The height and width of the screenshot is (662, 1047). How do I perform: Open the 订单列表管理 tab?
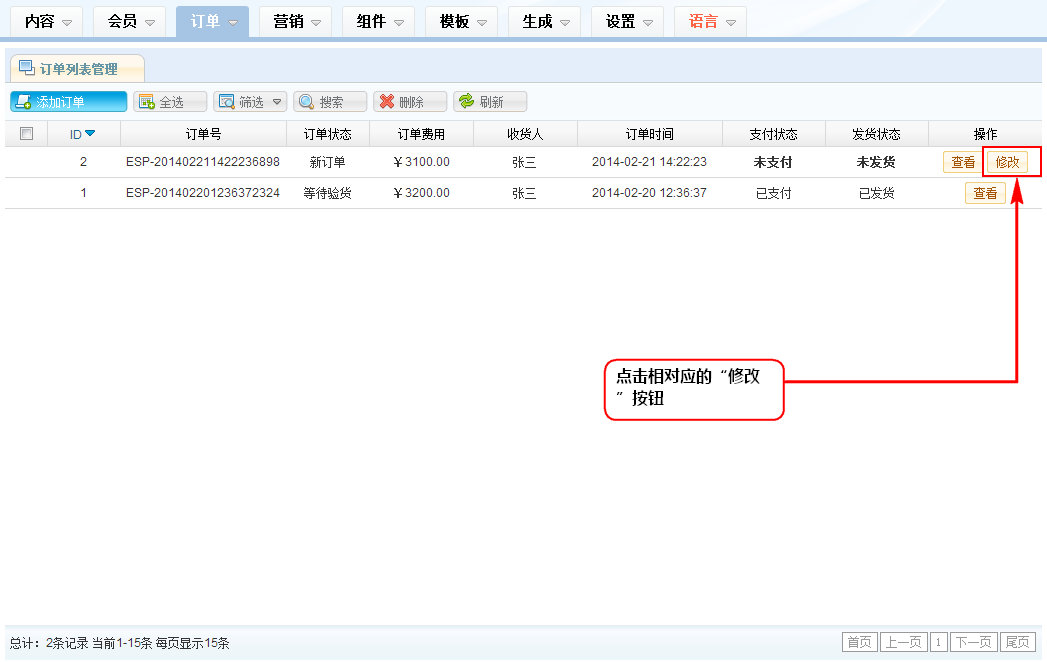point(77,69)
